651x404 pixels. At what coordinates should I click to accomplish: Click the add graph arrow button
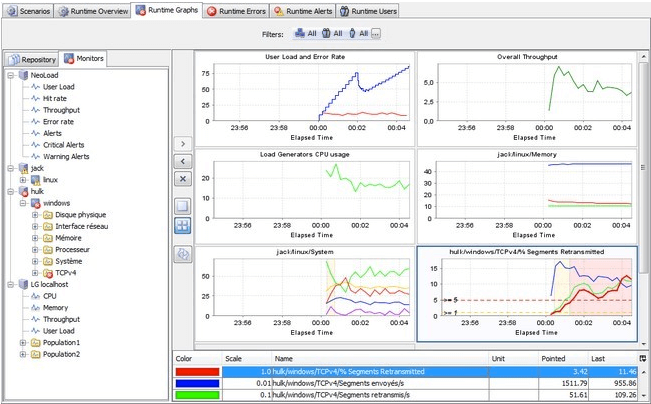[183, 143]
